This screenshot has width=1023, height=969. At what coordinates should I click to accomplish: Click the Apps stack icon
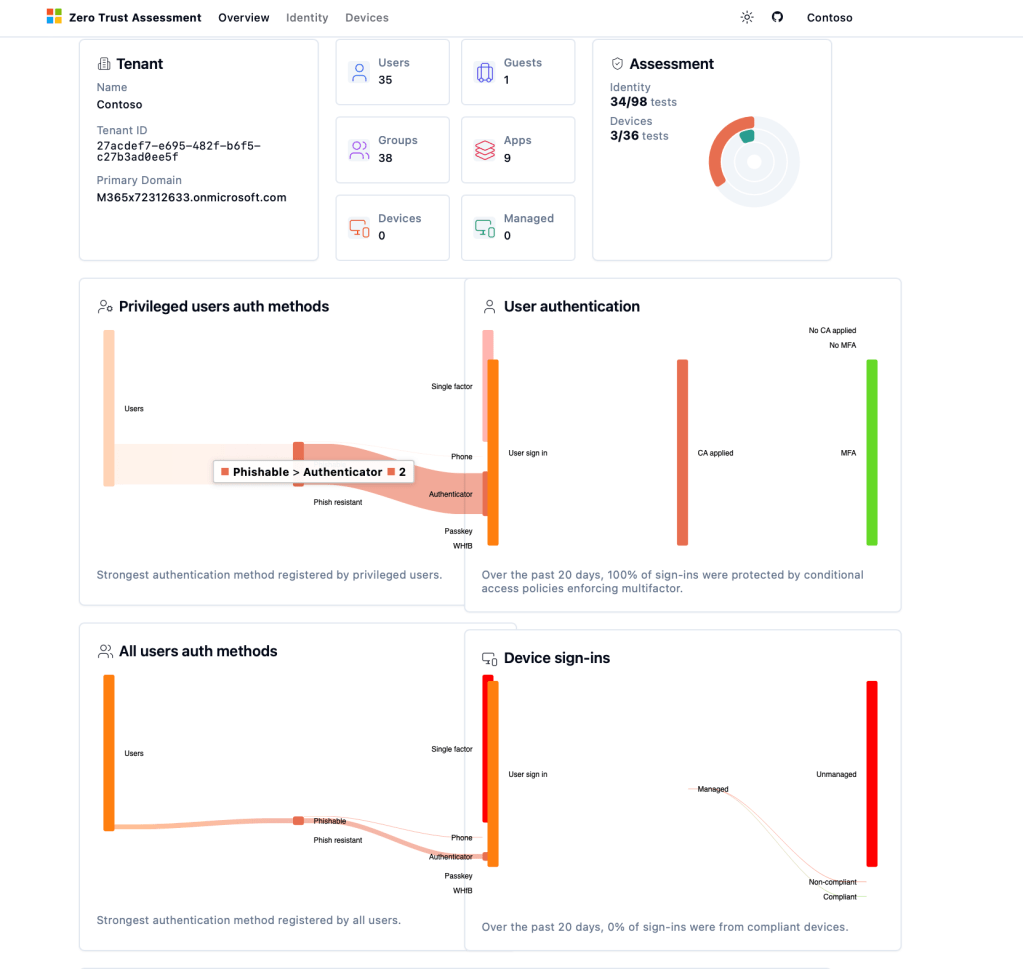[x=485, y=150]
